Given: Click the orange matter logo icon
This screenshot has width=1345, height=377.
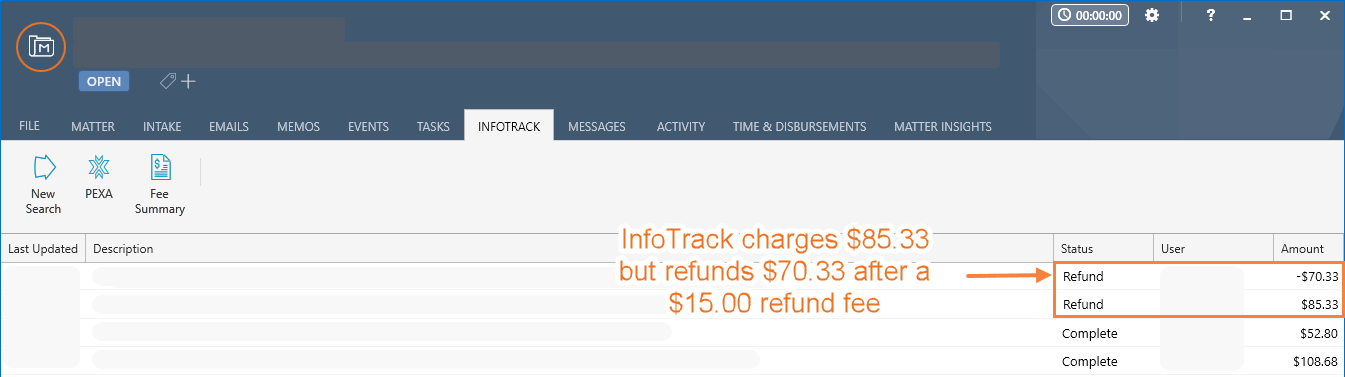Looking at the screenshot, I should pyautogui.click(x=41, y=45).
